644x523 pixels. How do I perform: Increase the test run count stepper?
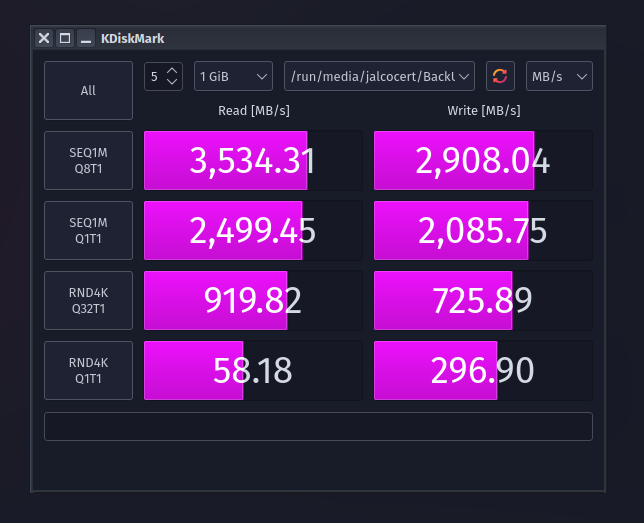(172, 71)
